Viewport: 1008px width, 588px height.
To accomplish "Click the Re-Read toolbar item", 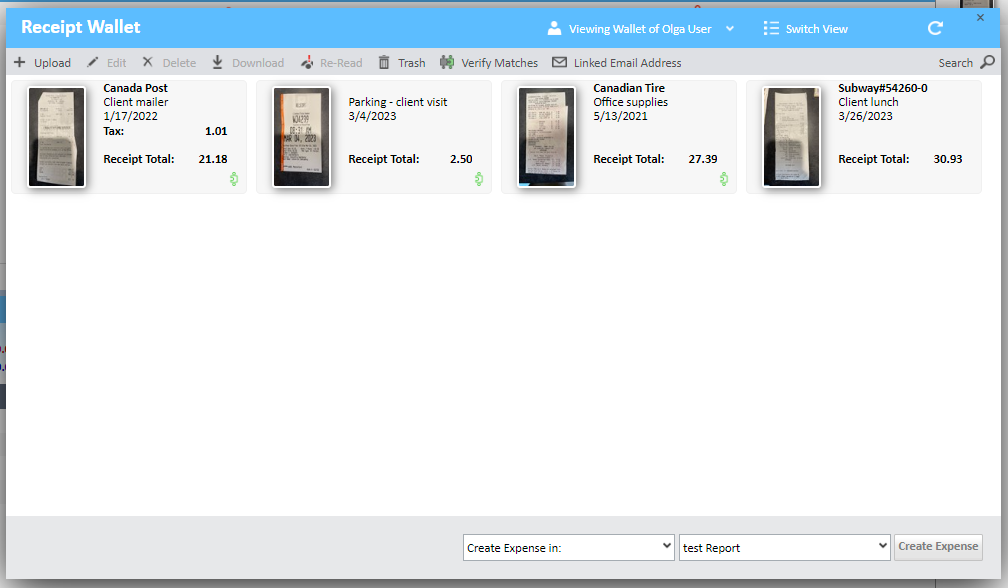I will [331, 63].
